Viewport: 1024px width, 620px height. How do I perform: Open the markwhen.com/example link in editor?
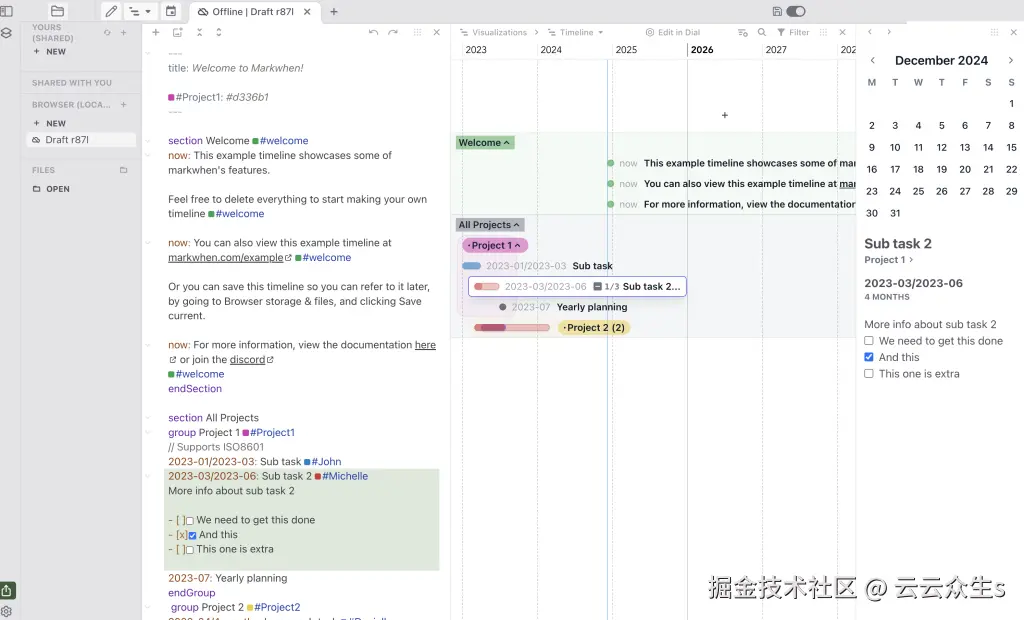(x=226, y=257)
